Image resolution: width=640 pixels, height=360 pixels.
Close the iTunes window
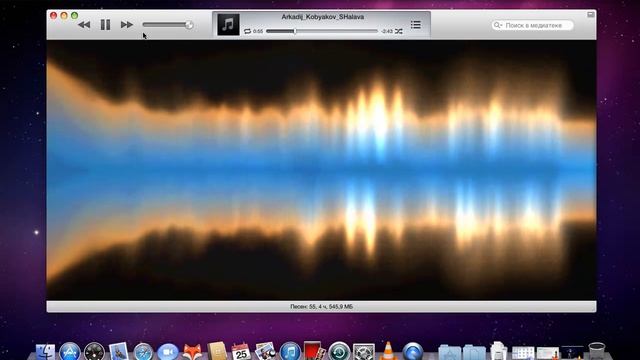pos(53,16)
